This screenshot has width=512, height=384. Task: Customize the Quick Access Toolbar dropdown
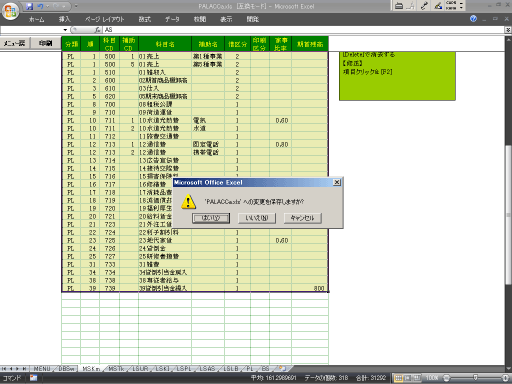click(x=76, y=6)
